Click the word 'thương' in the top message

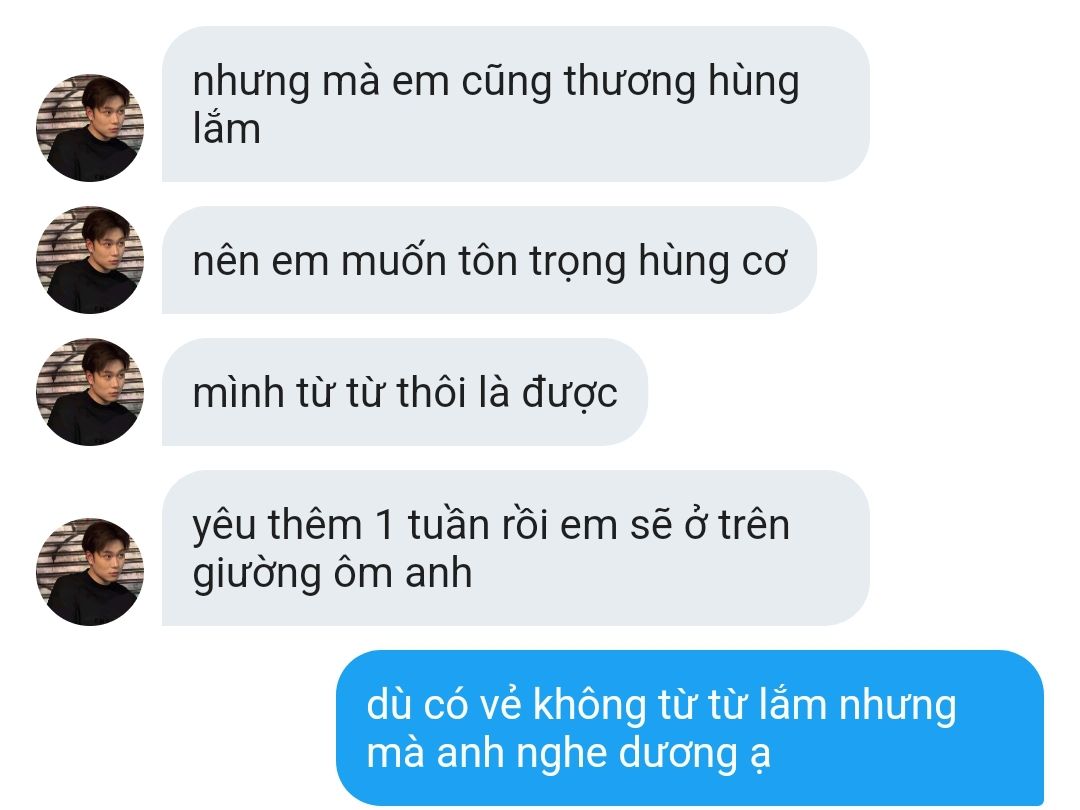[x=630, y=83]
